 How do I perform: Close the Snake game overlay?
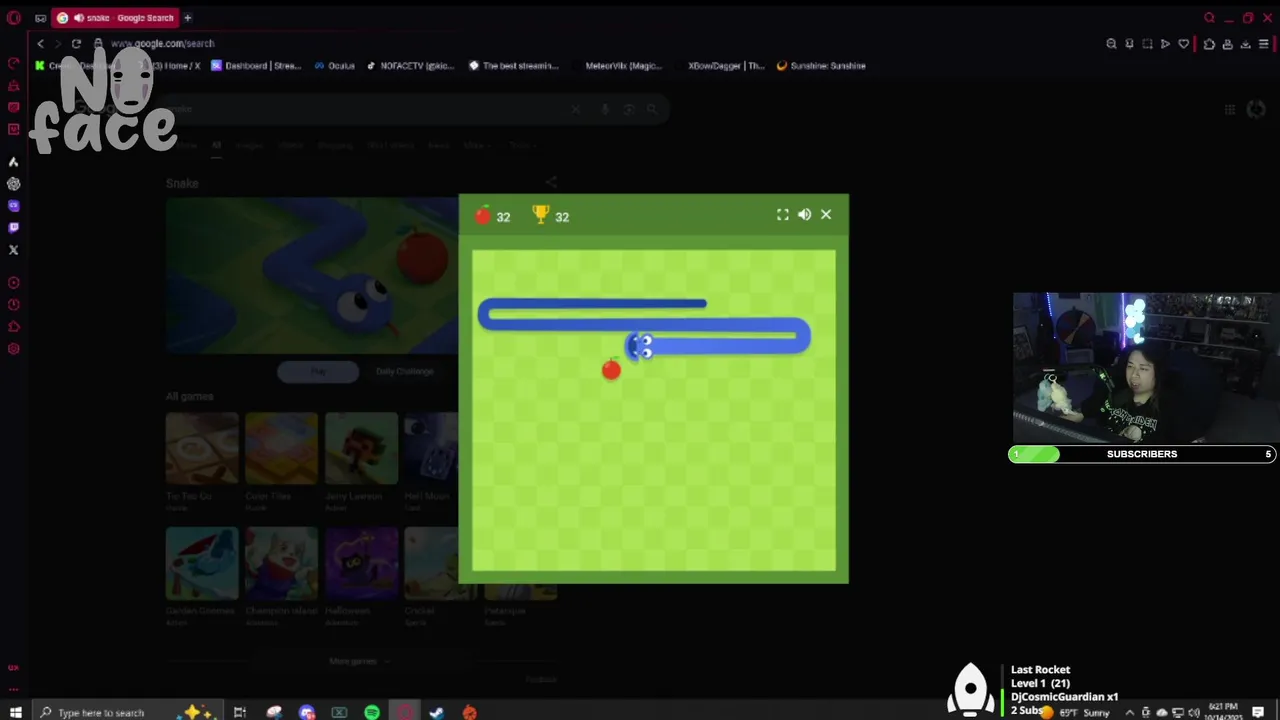point(826,215)
